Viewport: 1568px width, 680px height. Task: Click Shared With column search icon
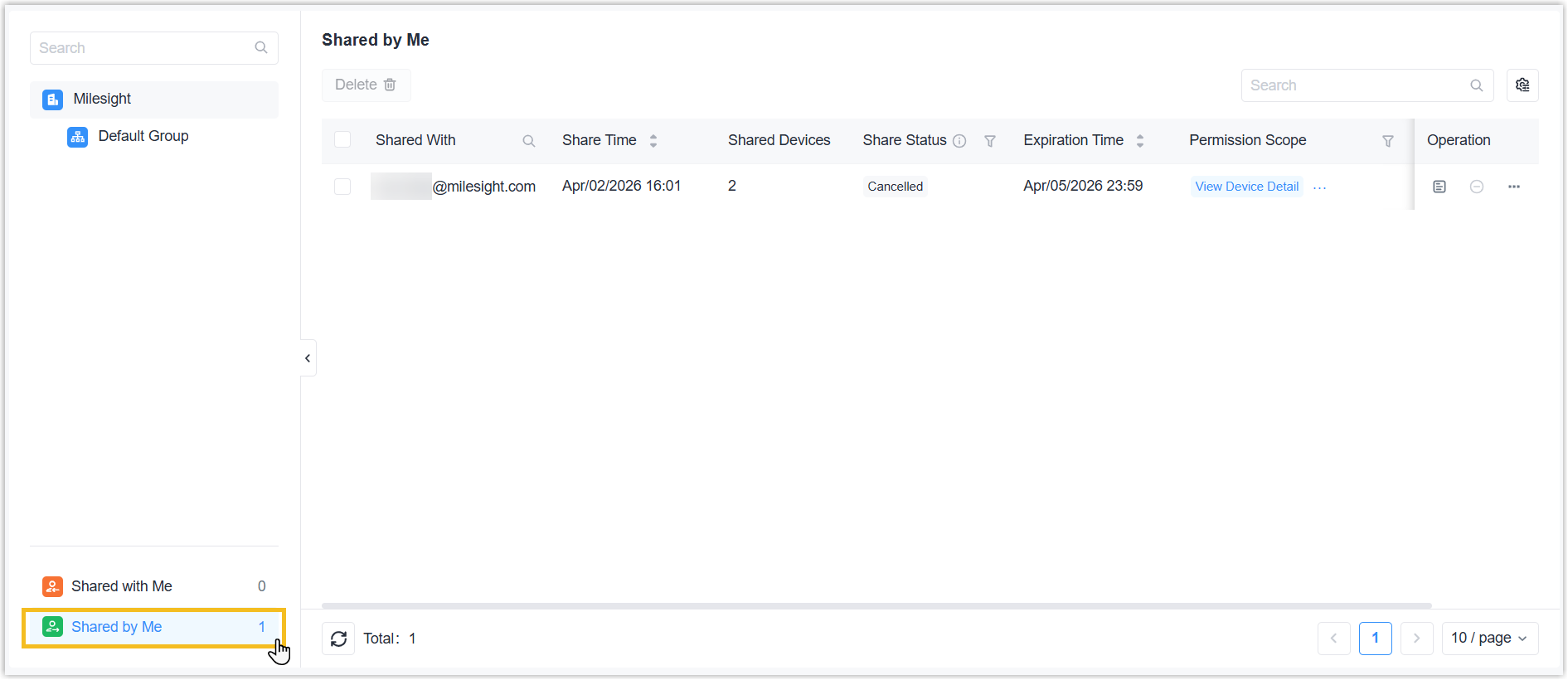pos(528,141)
